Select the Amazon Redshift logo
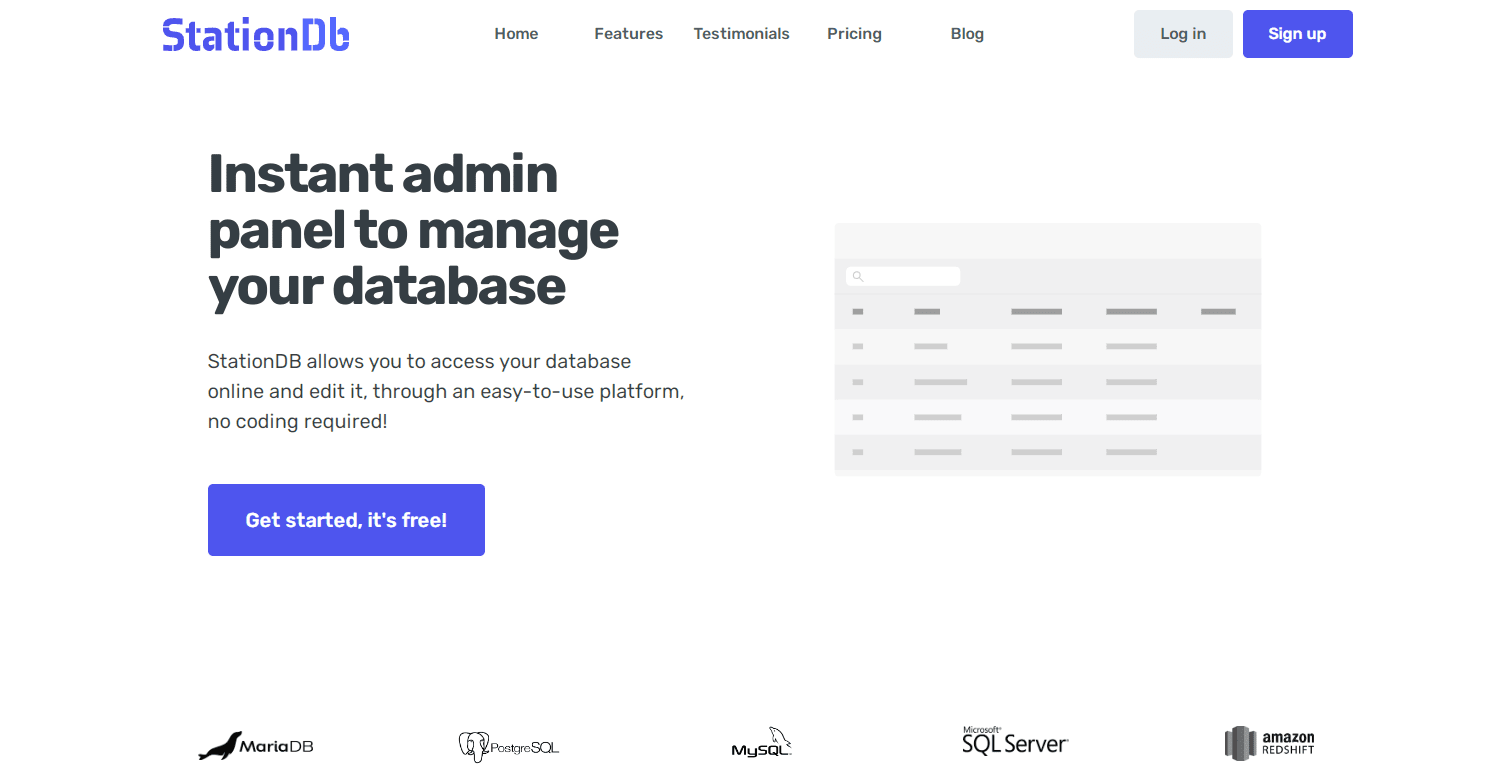 point(1268,743)
